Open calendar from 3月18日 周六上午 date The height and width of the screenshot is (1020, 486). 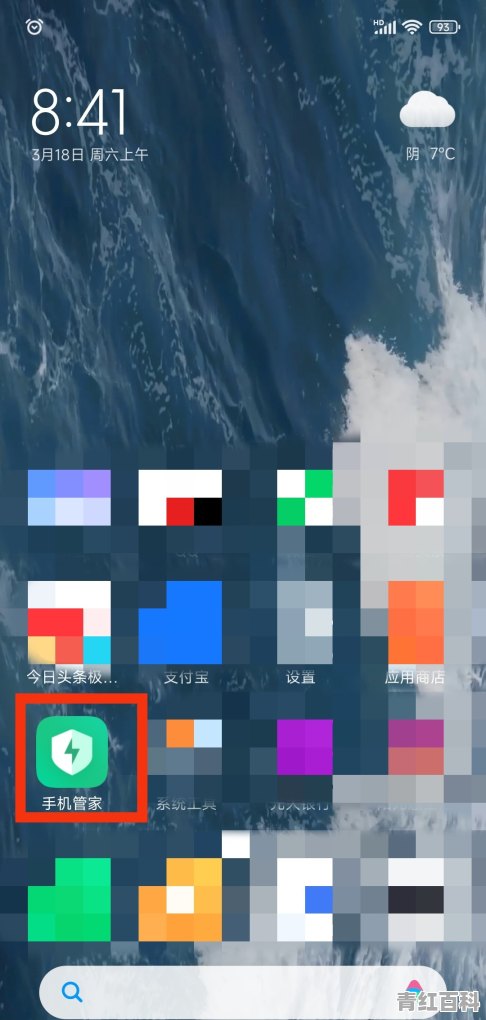coord(90,155)
